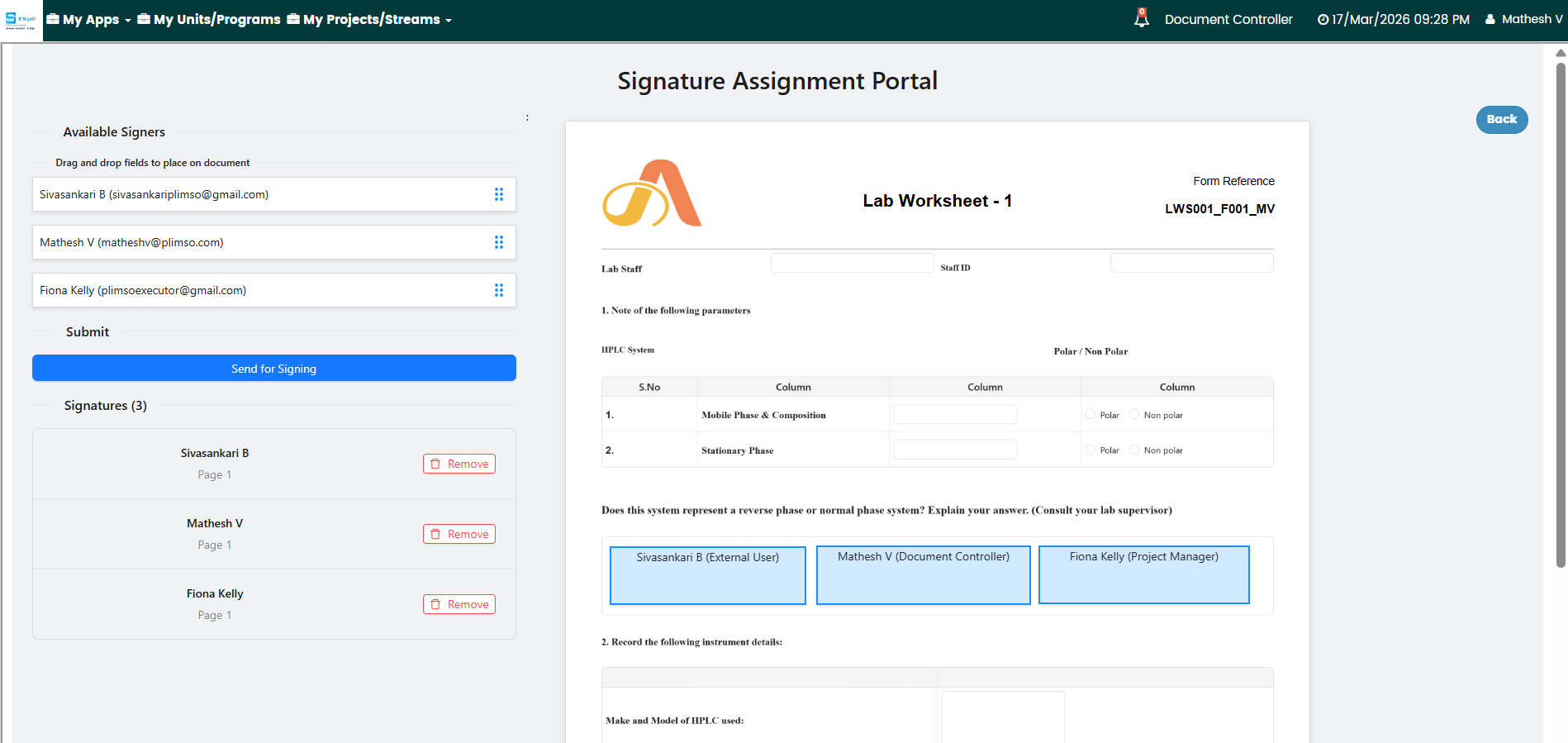Remove Sivasankari B's signature
The height and width of the screenshot is (743, 1568).
[x=459, y=464]
